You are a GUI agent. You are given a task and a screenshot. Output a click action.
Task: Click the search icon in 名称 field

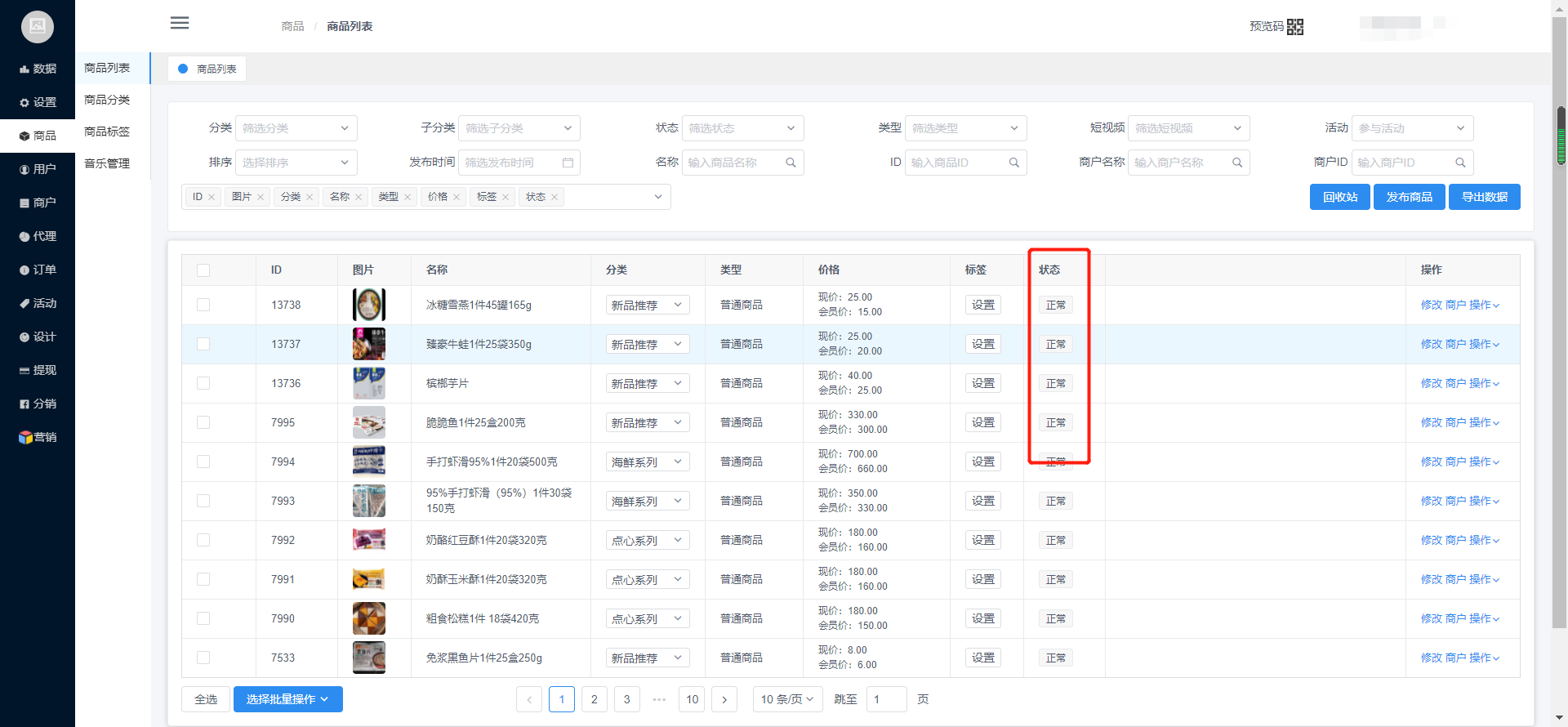(x=791, y=163)
